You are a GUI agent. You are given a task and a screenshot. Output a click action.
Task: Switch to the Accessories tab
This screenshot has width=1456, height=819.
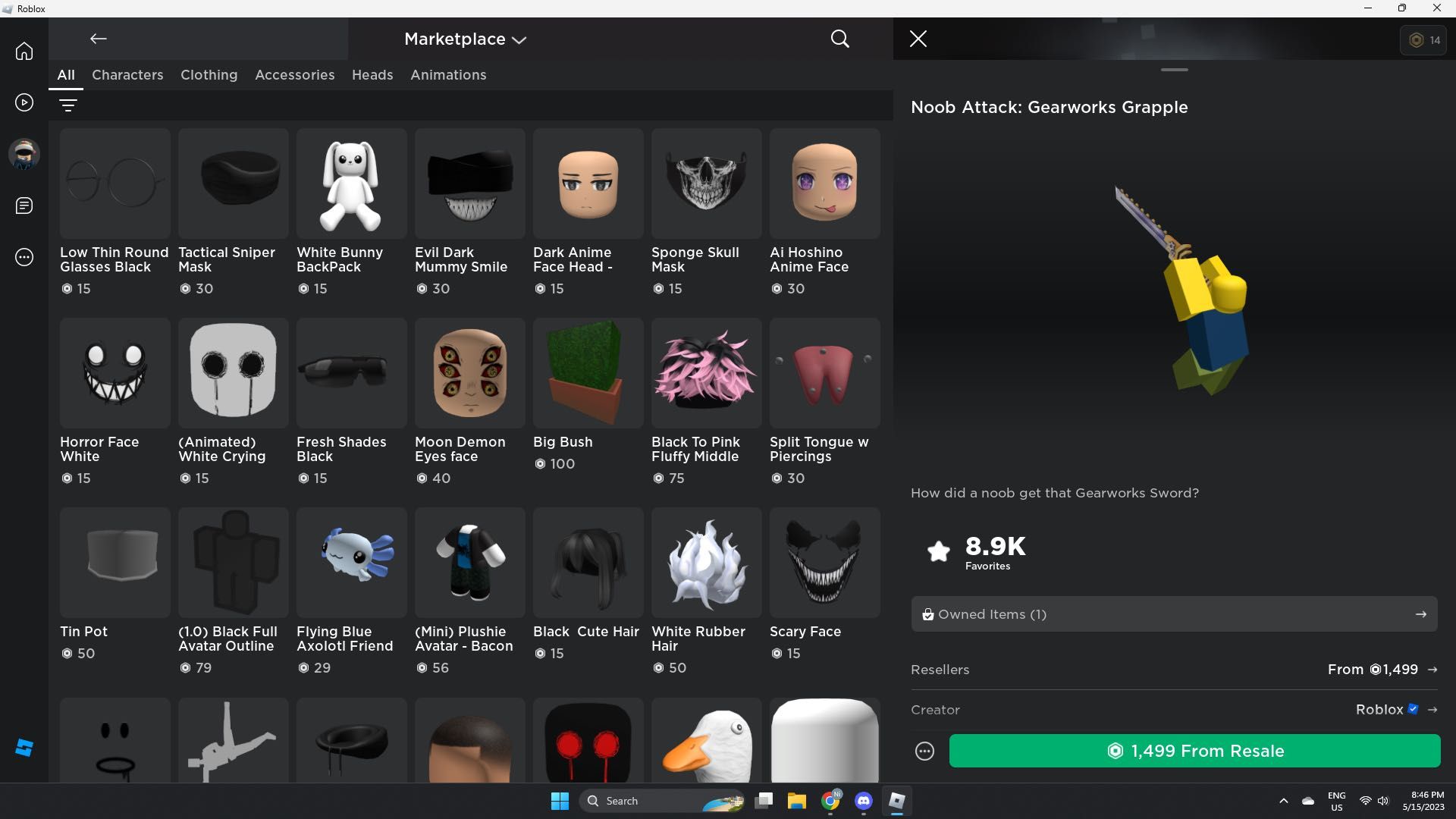(x=294, y=75)
